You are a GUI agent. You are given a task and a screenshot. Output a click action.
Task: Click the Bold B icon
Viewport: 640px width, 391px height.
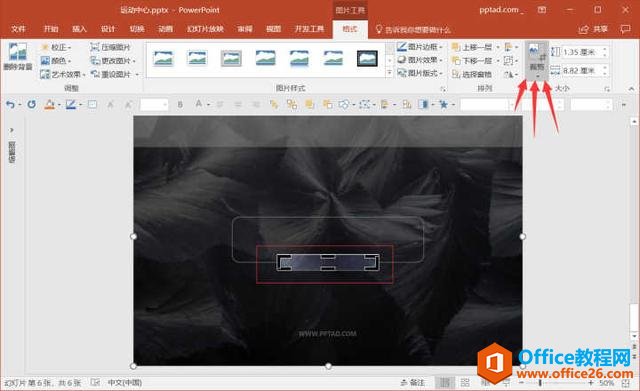point(180,105)
